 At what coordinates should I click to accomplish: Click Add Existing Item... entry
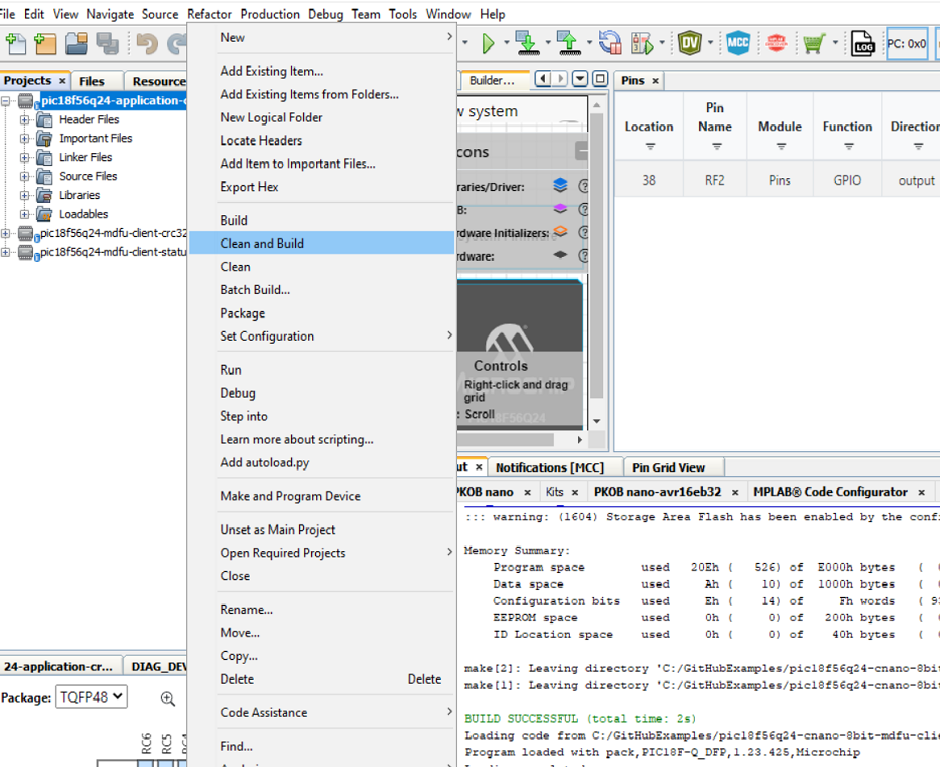[x=321, y=71]
